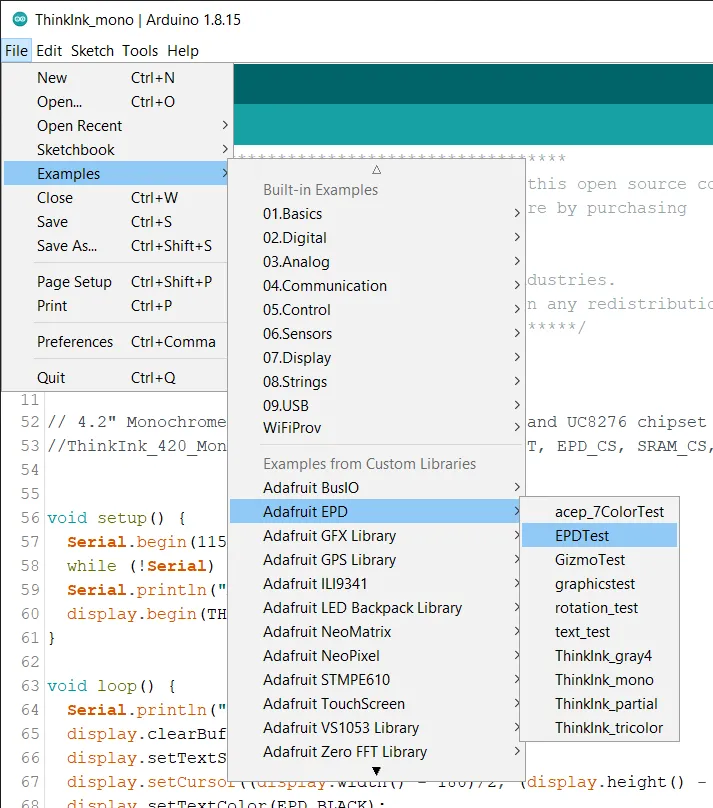Click the scroll-up triangle atop the Examples submenu
This screenshot has width=713, height=808.
pos(376,171)
